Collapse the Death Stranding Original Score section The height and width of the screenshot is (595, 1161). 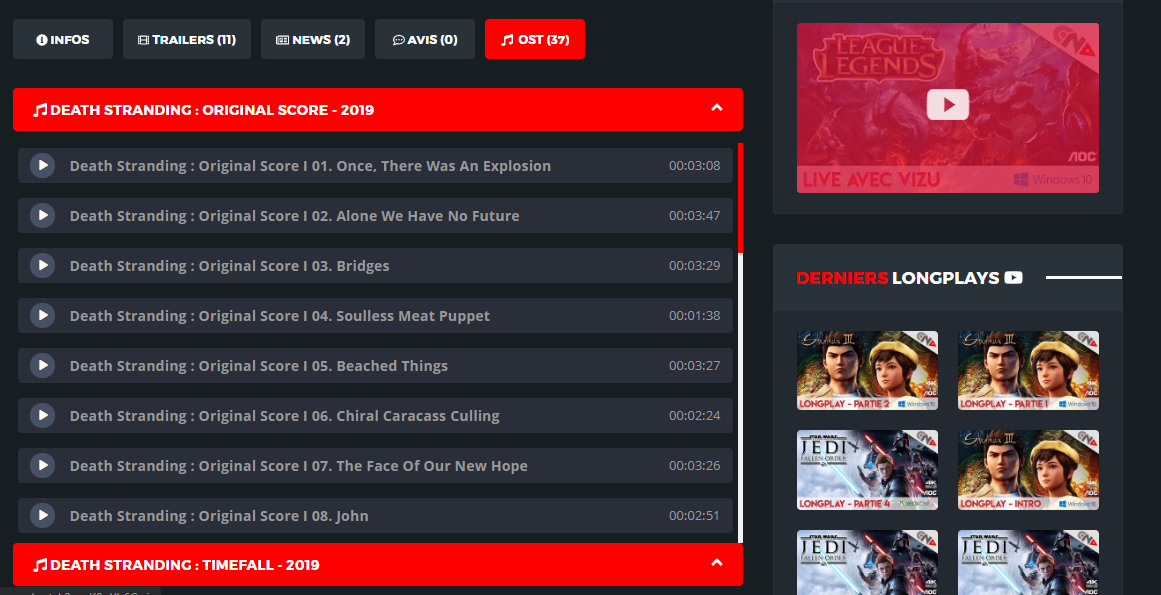click(716, 109)
